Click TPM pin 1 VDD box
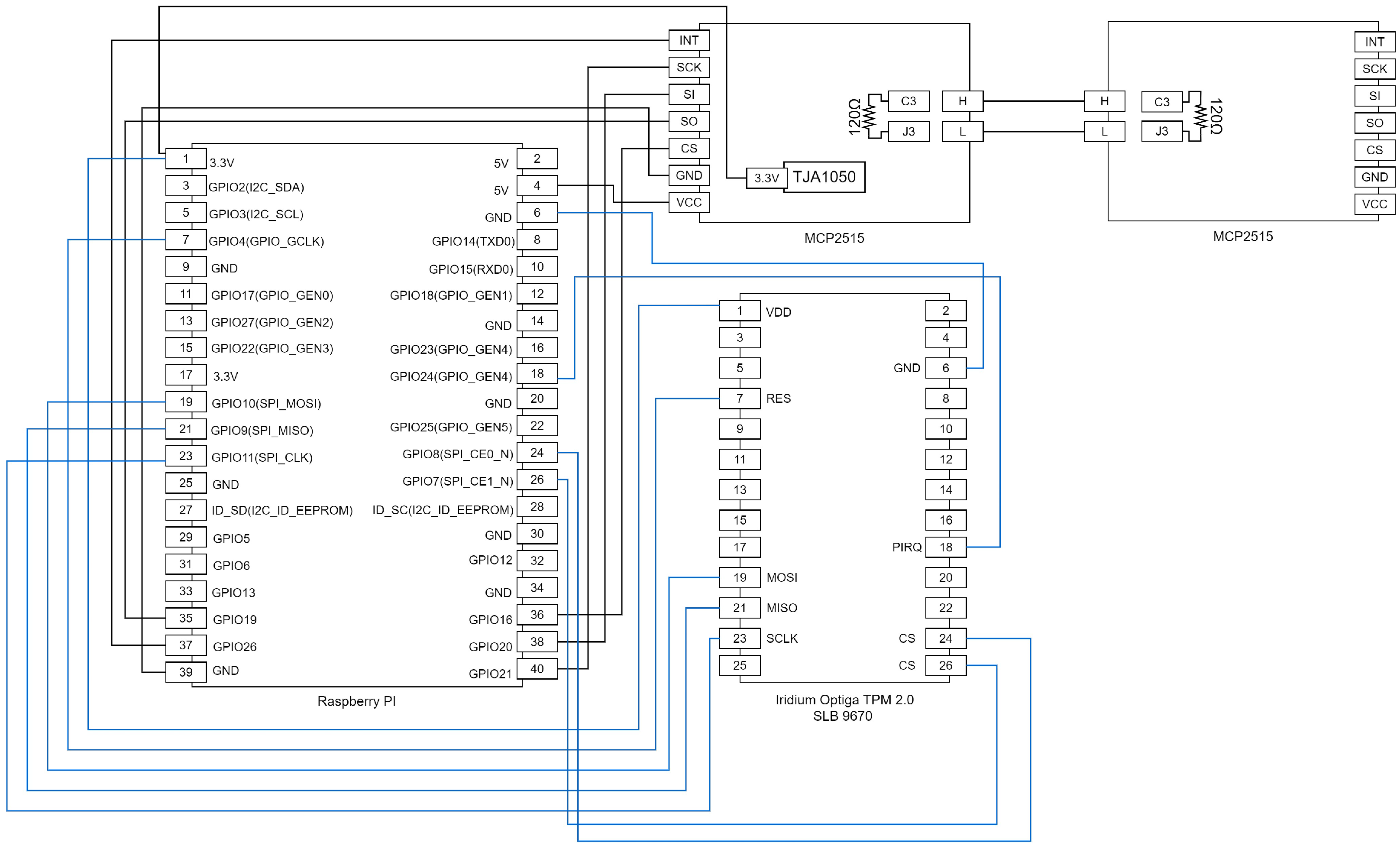 pos(740,311)
